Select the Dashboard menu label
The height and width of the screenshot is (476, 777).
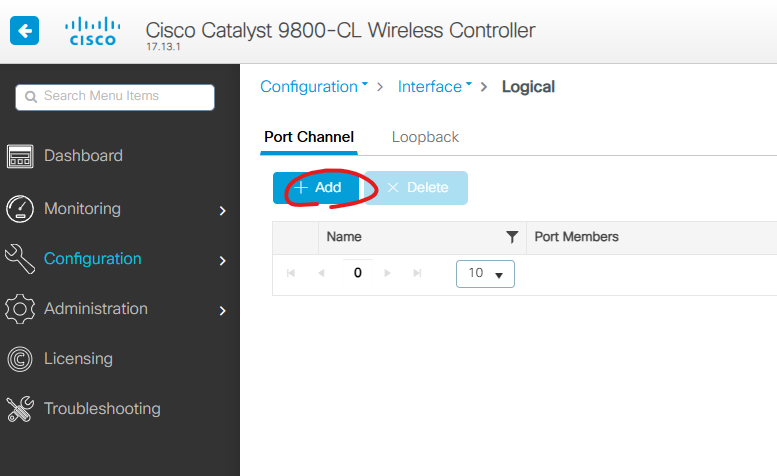click(x=83, y=156)
